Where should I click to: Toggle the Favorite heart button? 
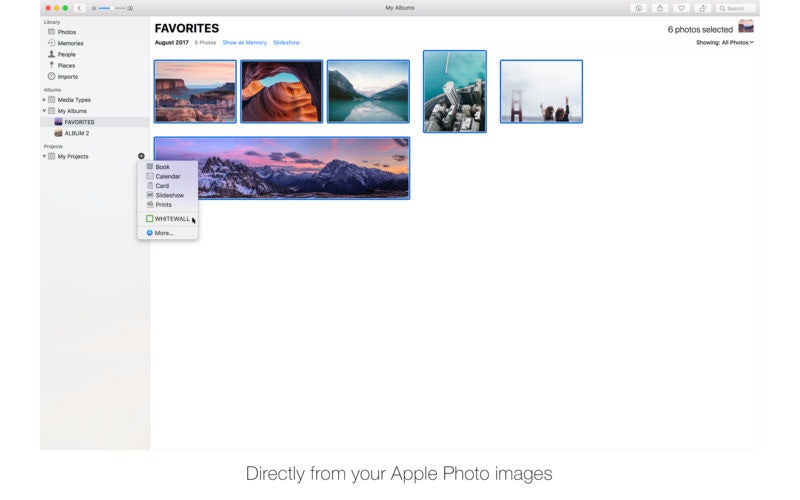tap(681, 8)
